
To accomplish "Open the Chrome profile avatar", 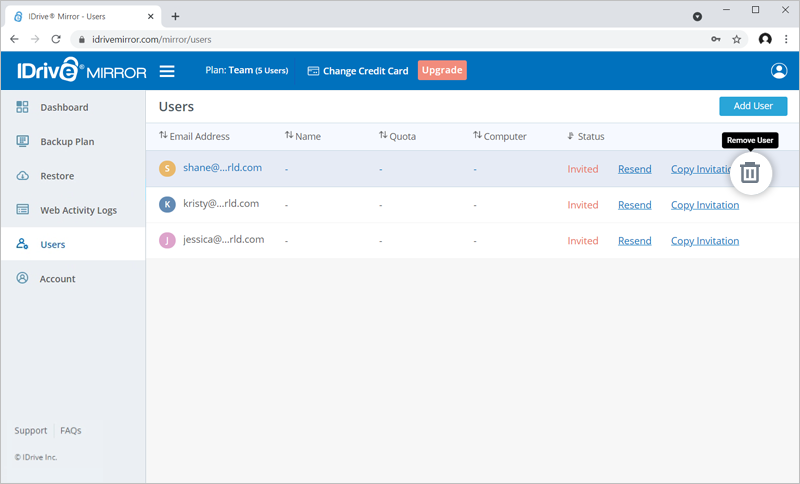I will tap(765, 39).
